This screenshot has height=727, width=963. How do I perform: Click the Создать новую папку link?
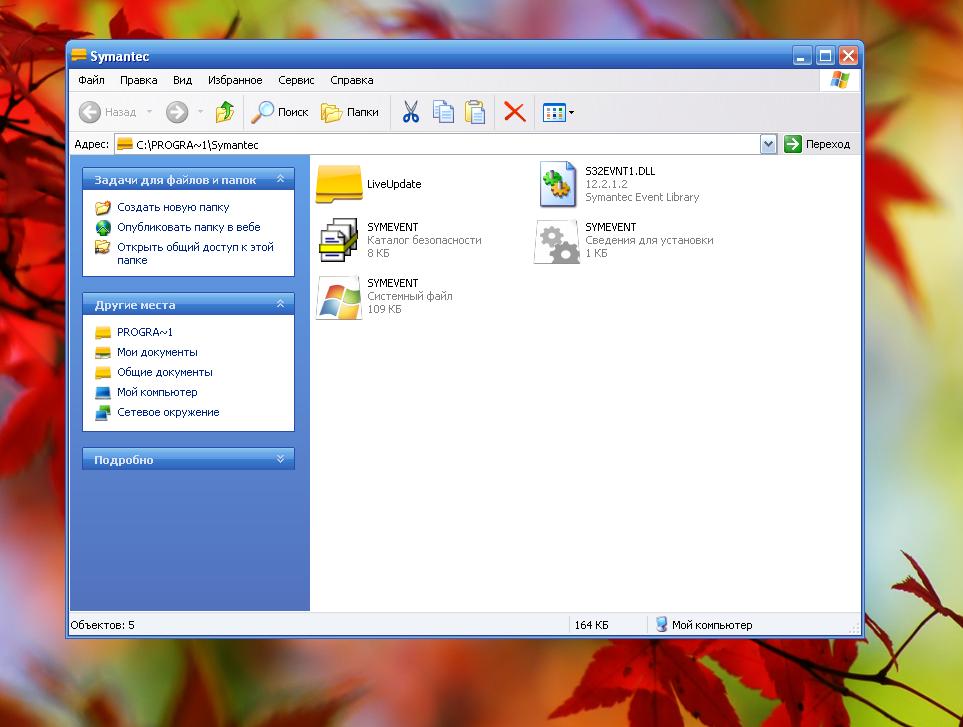point(173,207)
